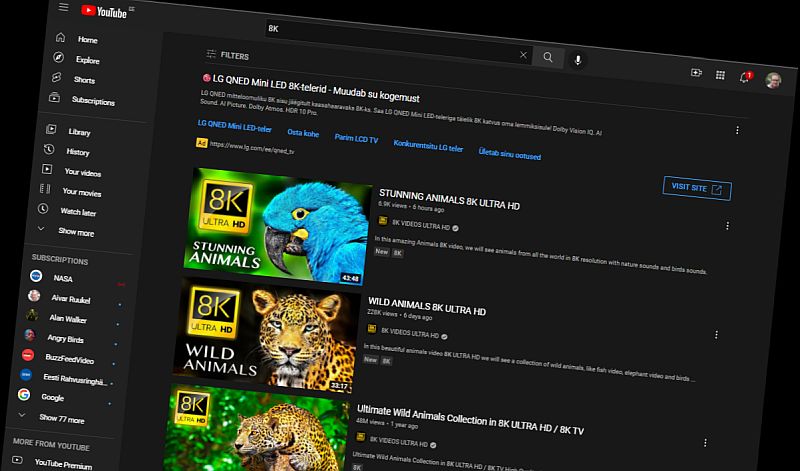Open options menu for Stunning Animals video
Image resolution: width=800 pixels, height=471 pixels.
(x=728, y=226)
